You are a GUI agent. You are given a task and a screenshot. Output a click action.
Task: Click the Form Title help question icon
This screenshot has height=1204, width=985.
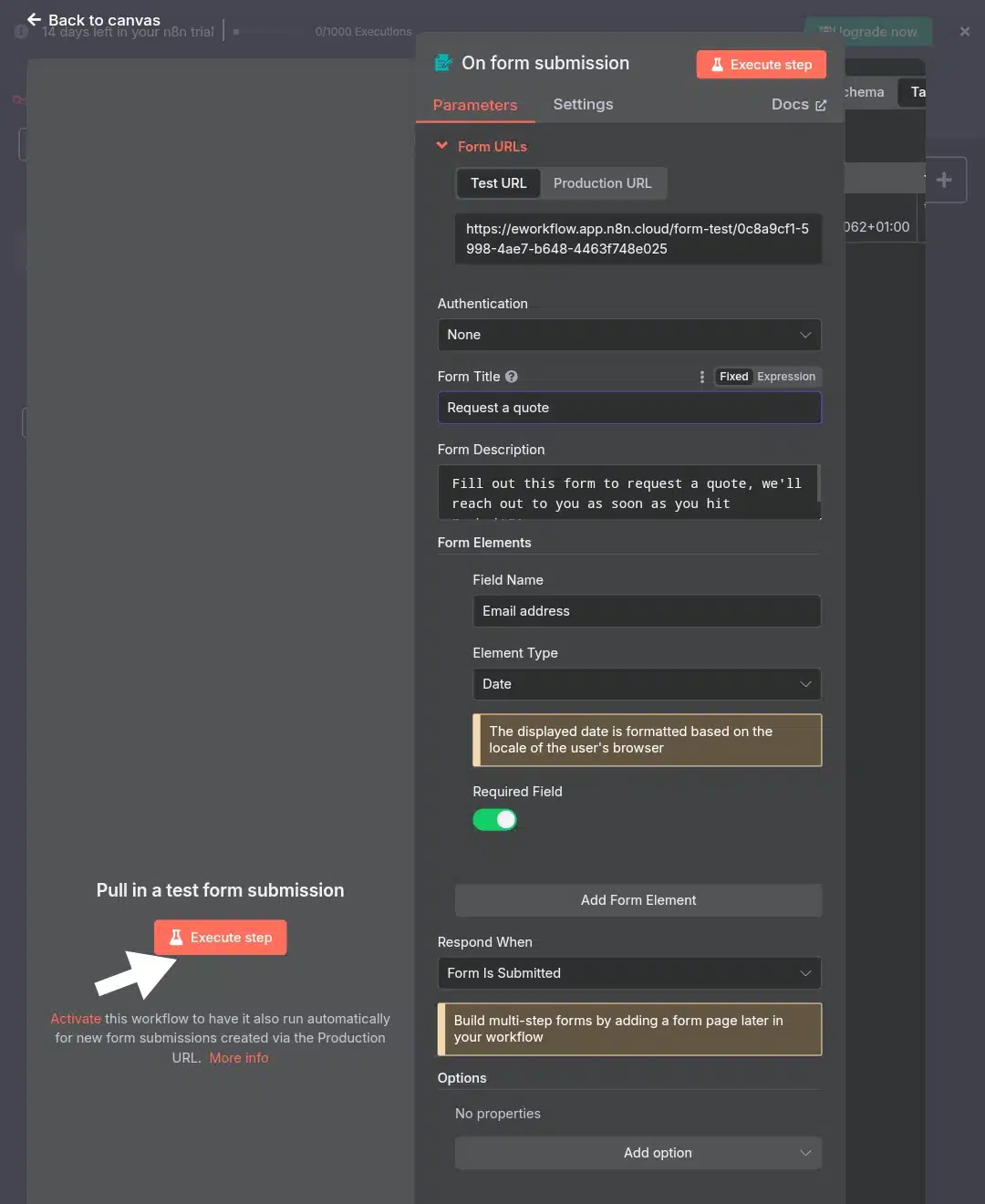click(512, 377)
